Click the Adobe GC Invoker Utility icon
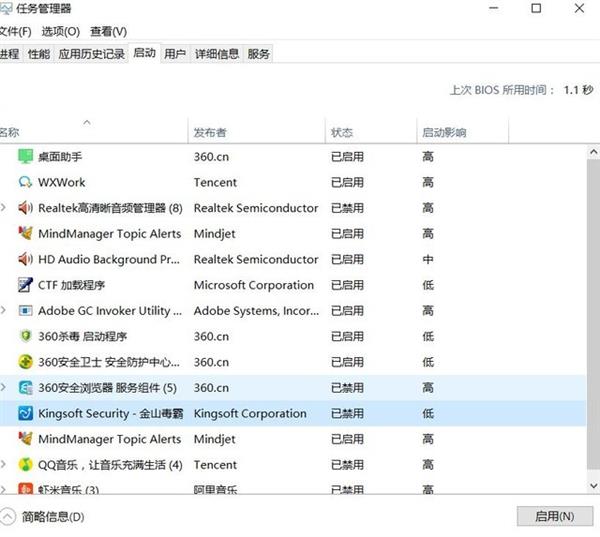The height and width of the screenshot is (537, 600). [26, 310]
